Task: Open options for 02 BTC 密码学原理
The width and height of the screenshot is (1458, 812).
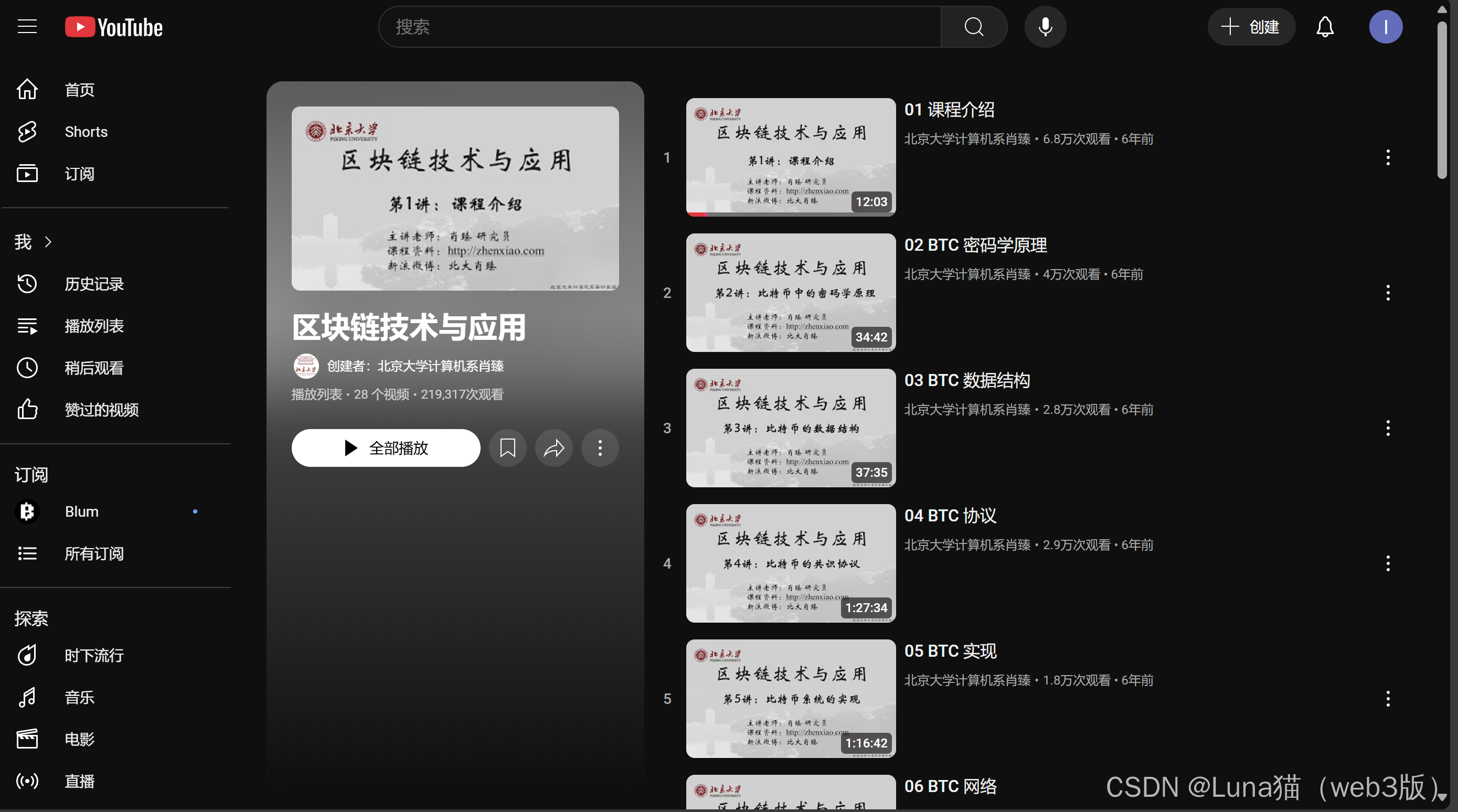Action: click(1387, 293)
